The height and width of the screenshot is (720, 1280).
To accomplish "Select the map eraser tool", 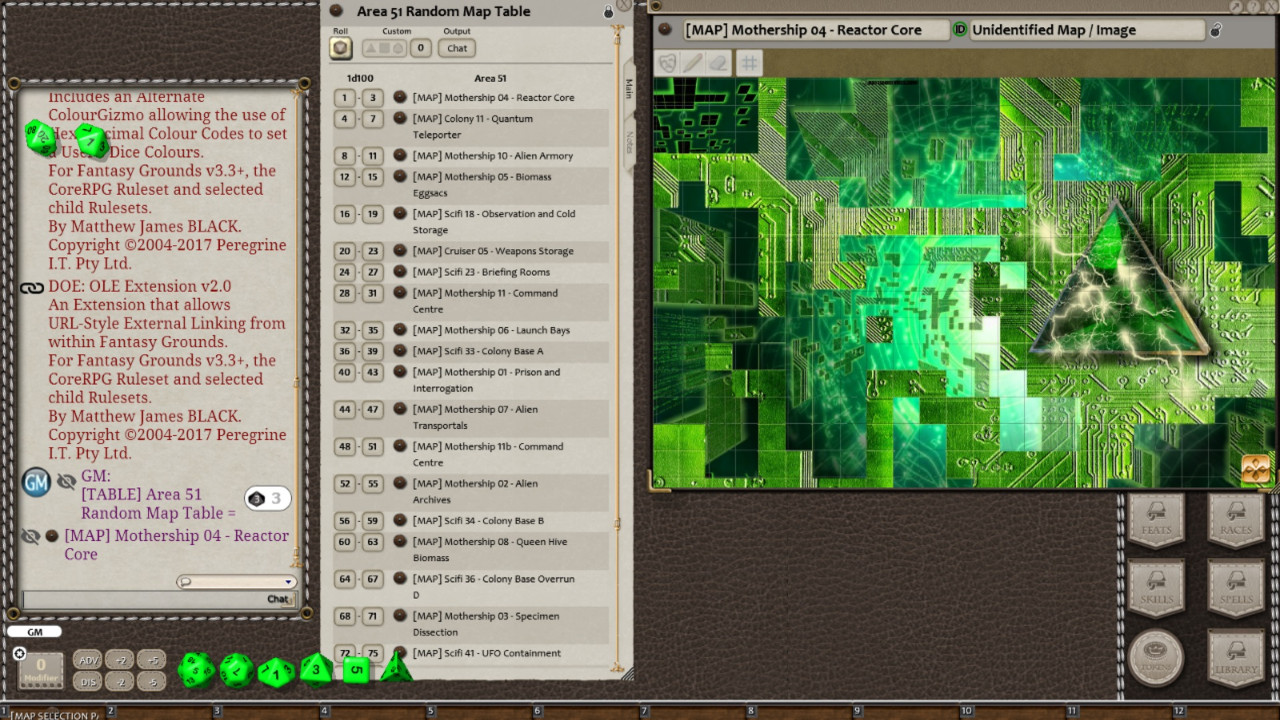I will tap(718, 63).
